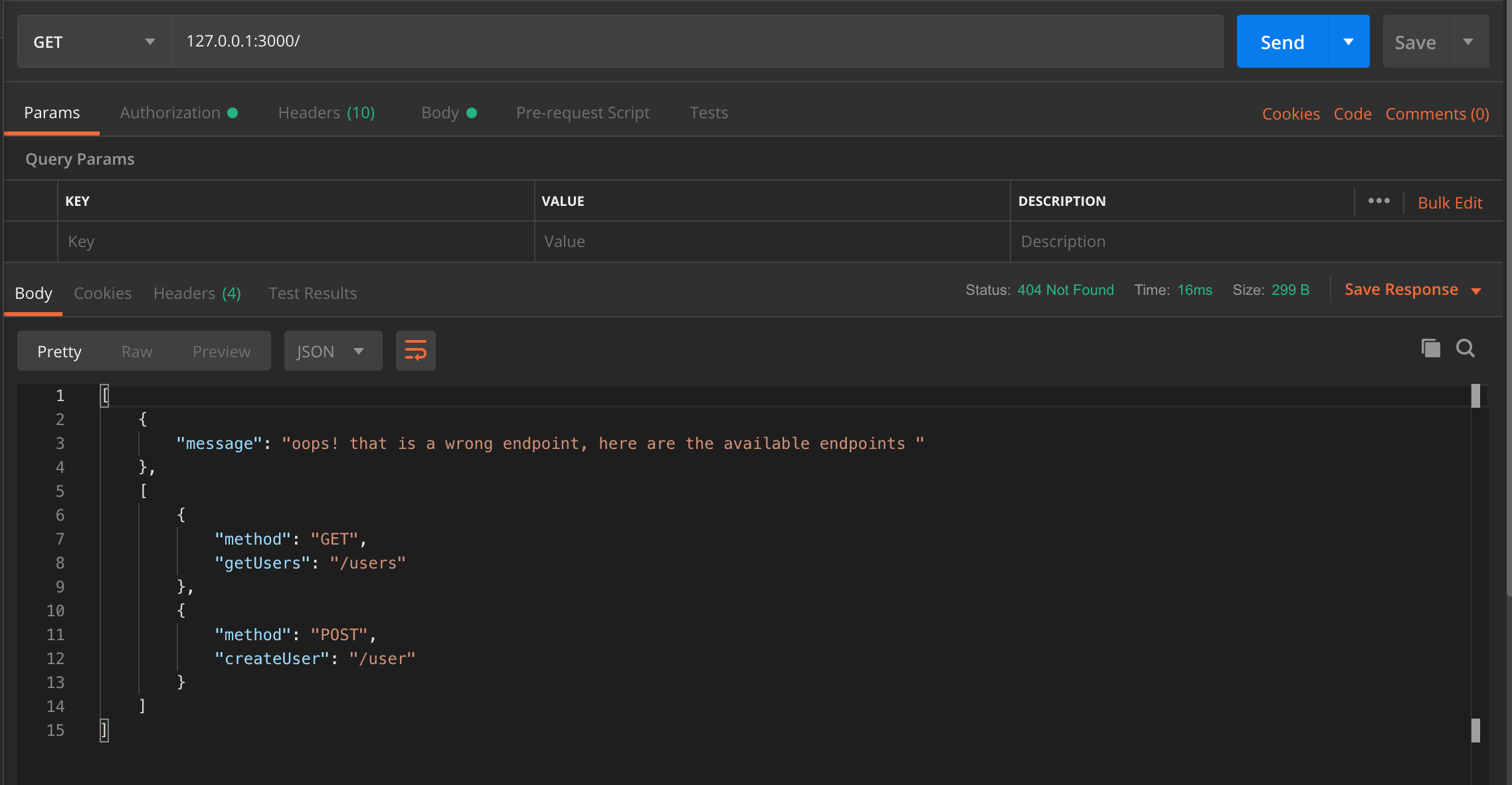Click the 16ms response time value
The width and height of the screenshot is (1512, 785).
(1194, 290)
